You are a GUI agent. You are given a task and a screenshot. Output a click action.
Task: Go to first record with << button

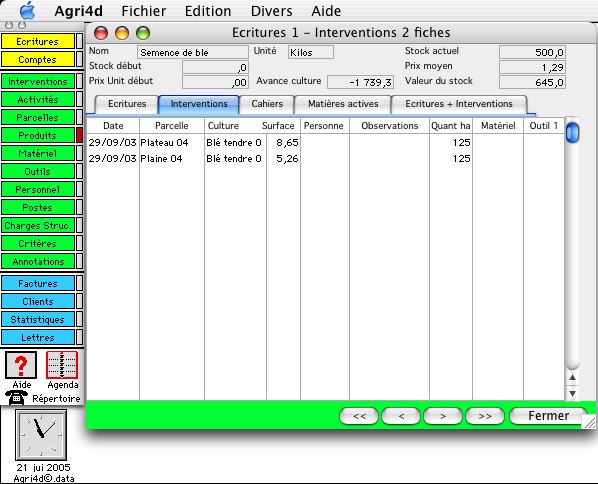[x=358, y=416]
